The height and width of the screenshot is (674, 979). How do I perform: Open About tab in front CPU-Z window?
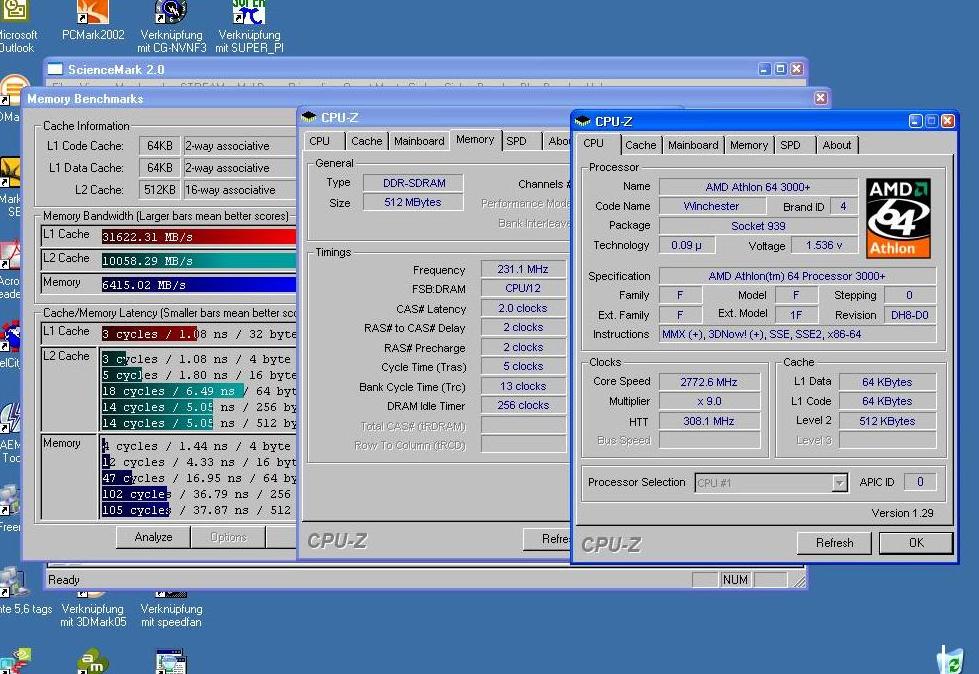[837, 145]
